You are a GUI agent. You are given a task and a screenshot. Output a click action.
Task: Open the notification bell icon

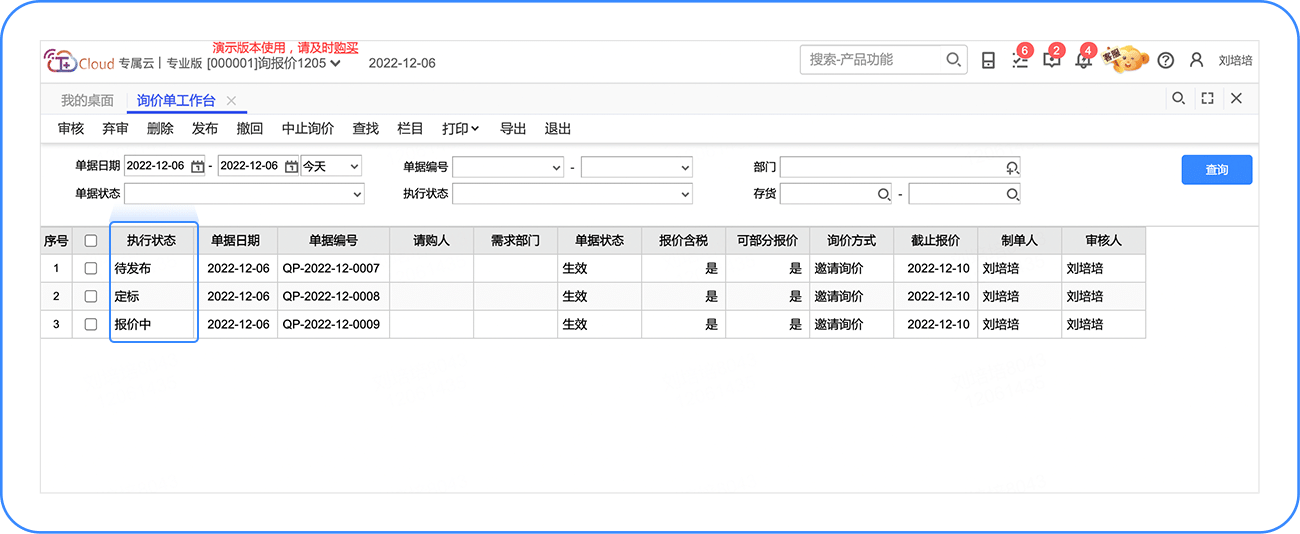[1083, 60]
